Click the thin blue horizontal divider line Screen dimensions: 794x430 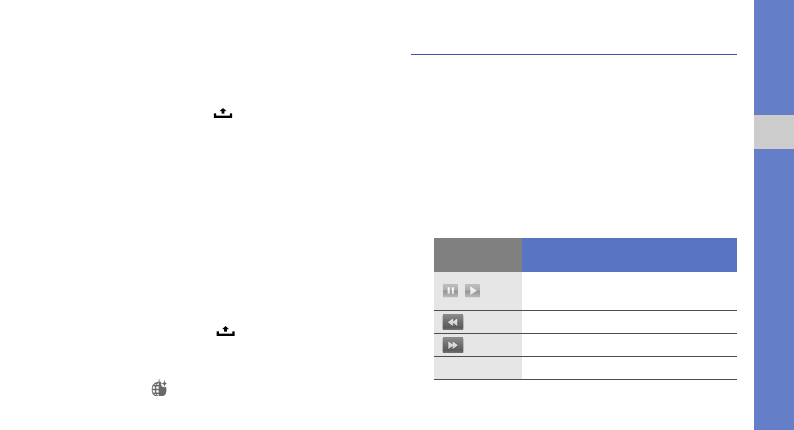coord(574,54)
